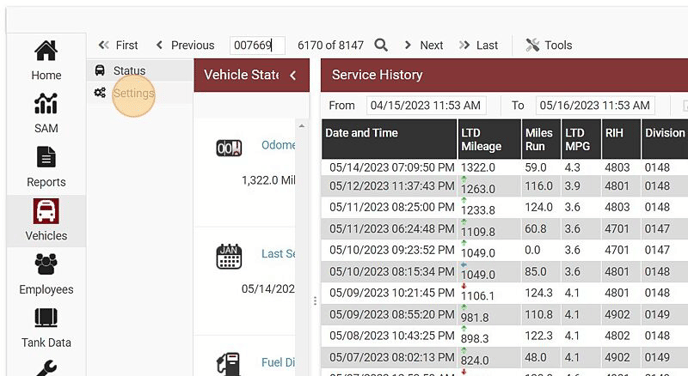Open the SAM analytics icon
The height and width of the screenshot is (376, 688).
pos(46,104)
